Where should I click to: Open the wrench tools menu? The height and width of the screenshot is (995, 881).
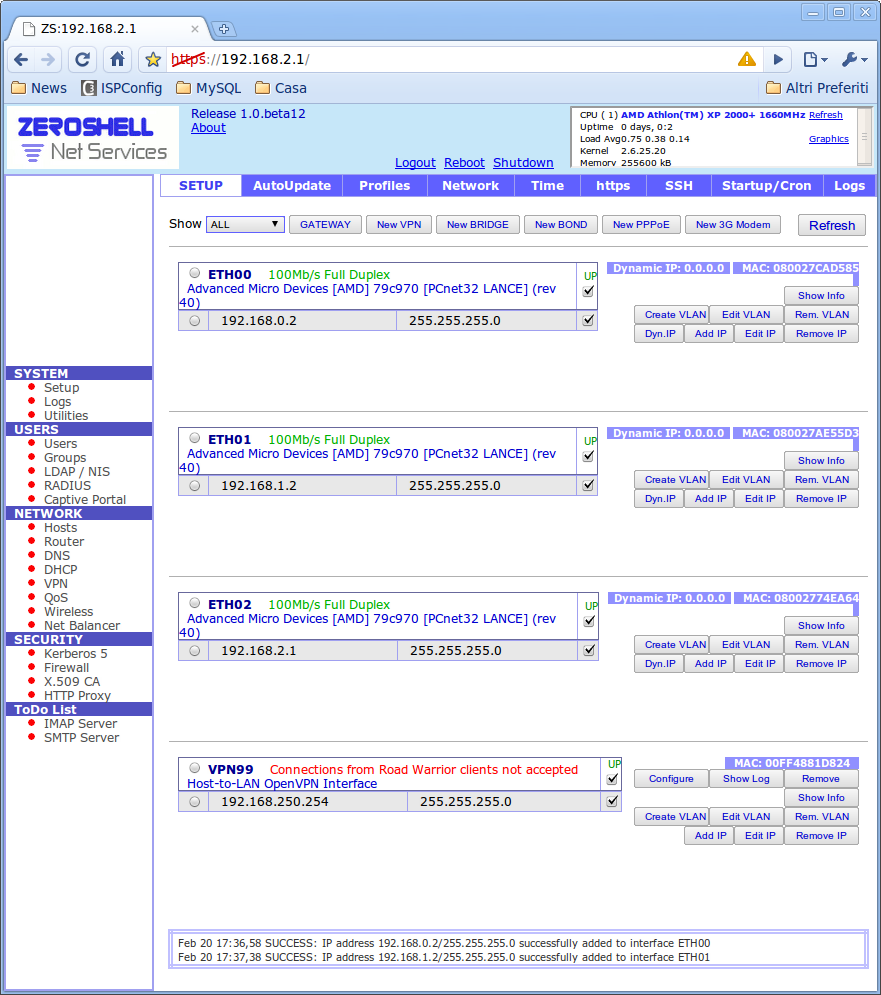(854, 60)
